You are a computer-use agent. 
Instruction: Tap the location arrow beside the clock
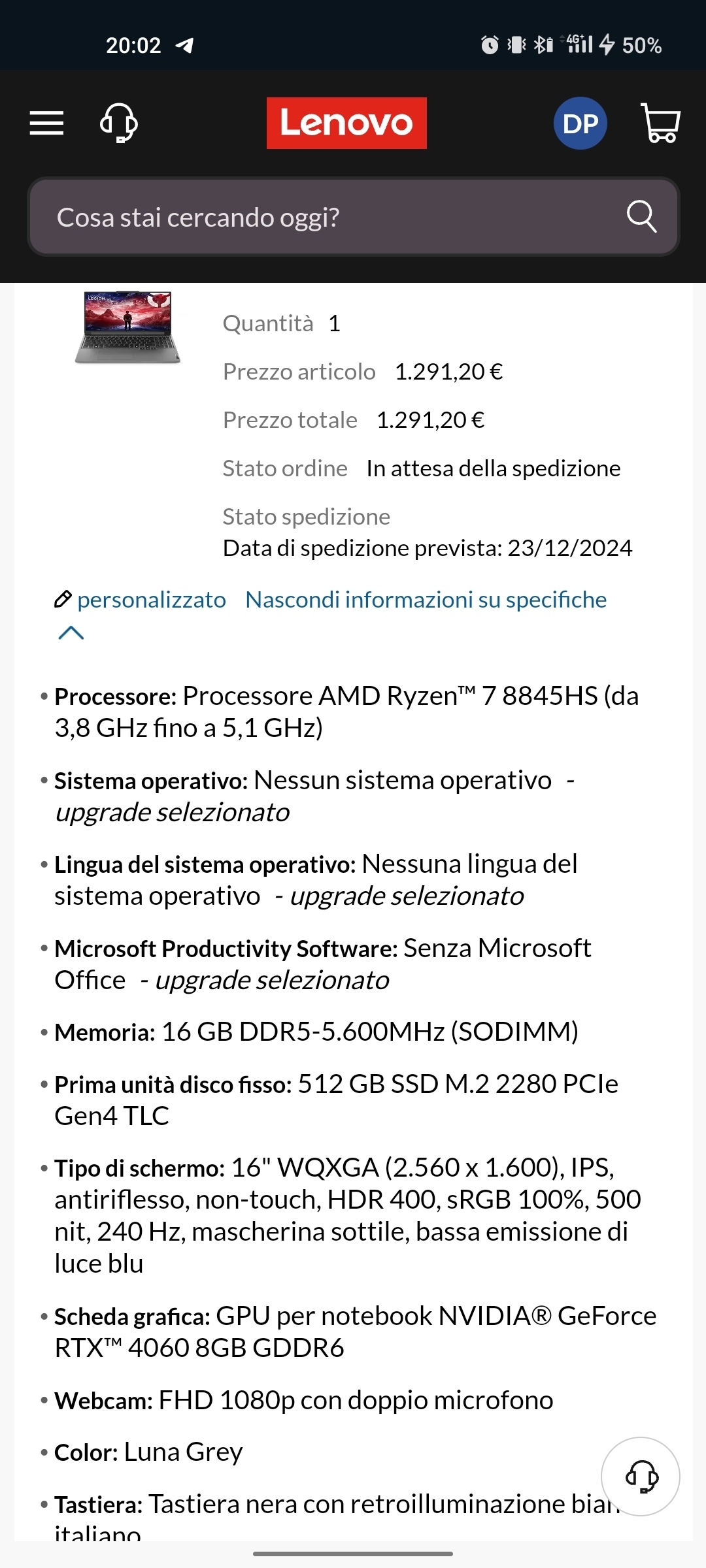185,45
